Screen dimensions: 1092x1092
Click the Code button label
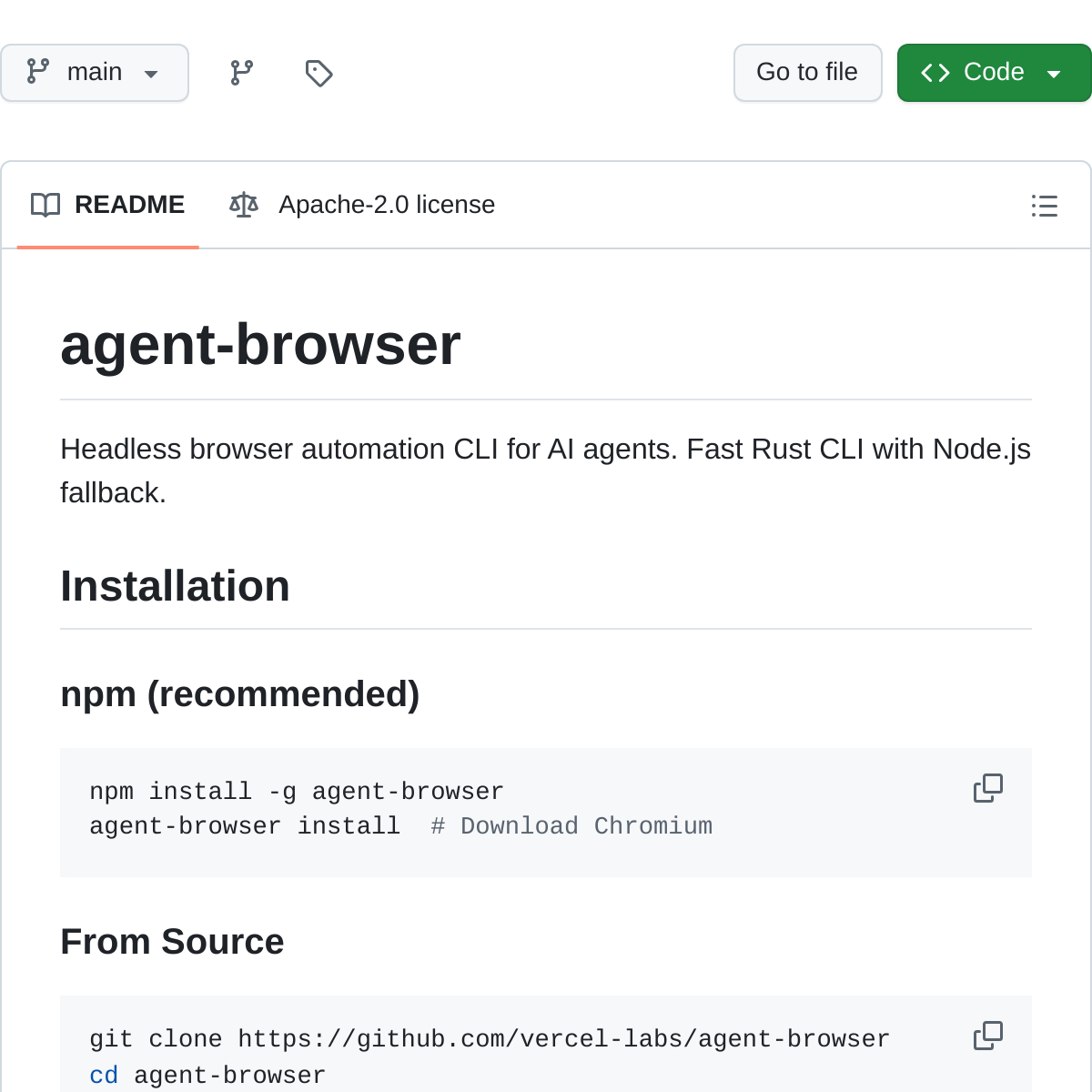pyautogui.click(x=994, y=72)
